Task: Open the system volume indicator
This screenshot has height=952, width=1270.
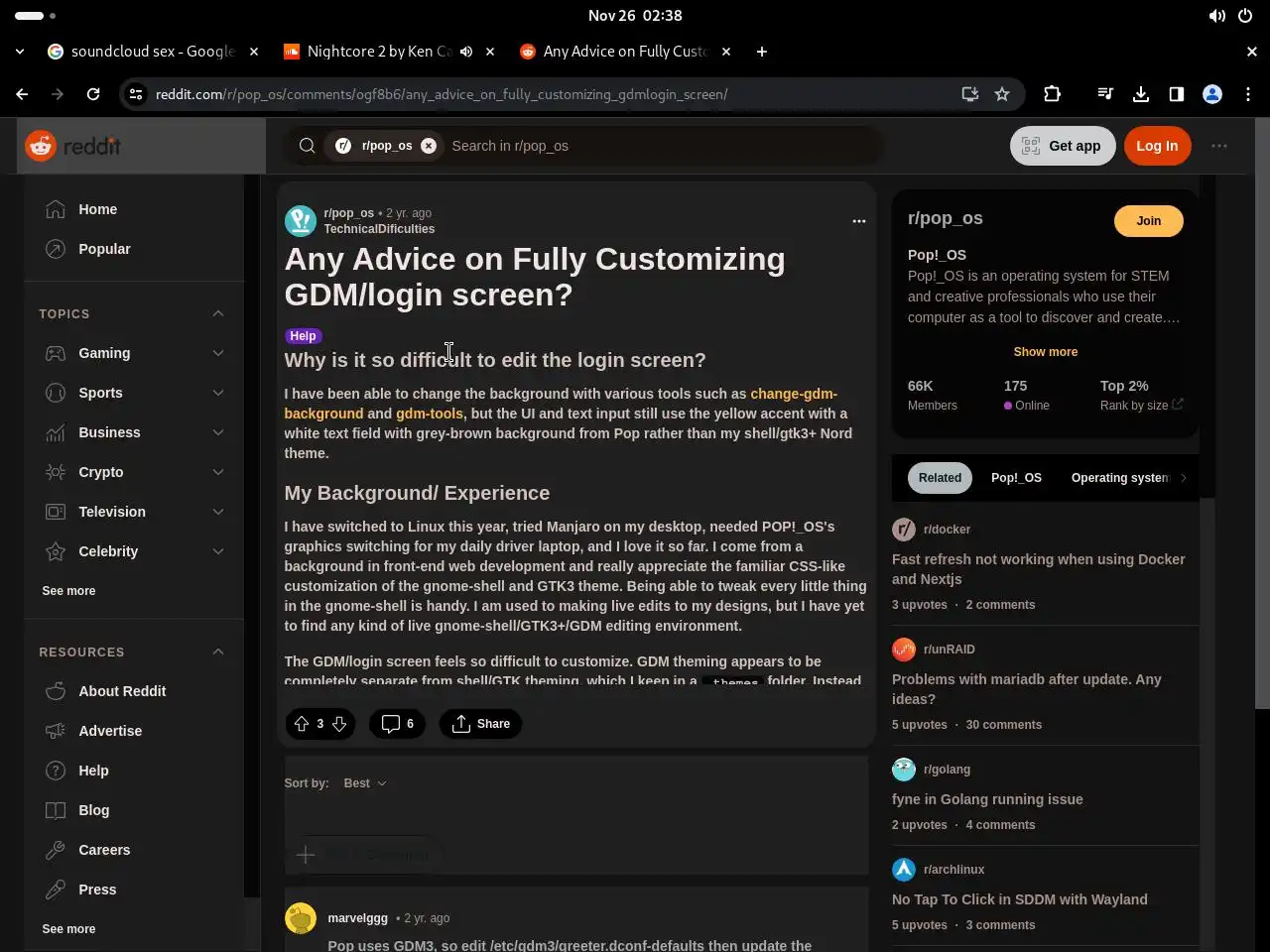Action: [1217, 16]
